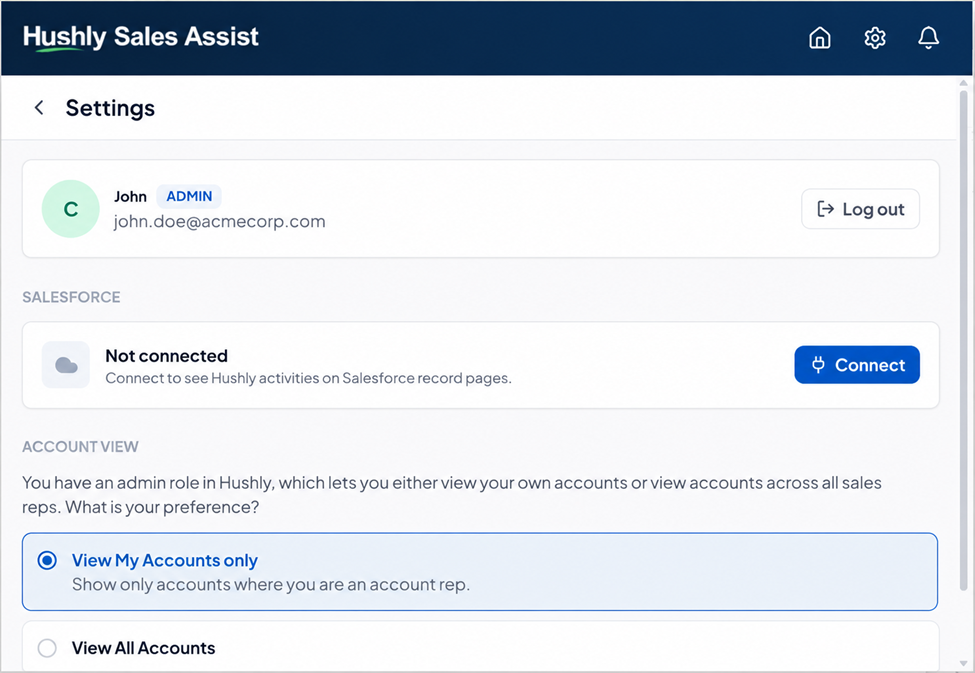Select View My Accounts only radio
The image size is (975, 673).
47,560
